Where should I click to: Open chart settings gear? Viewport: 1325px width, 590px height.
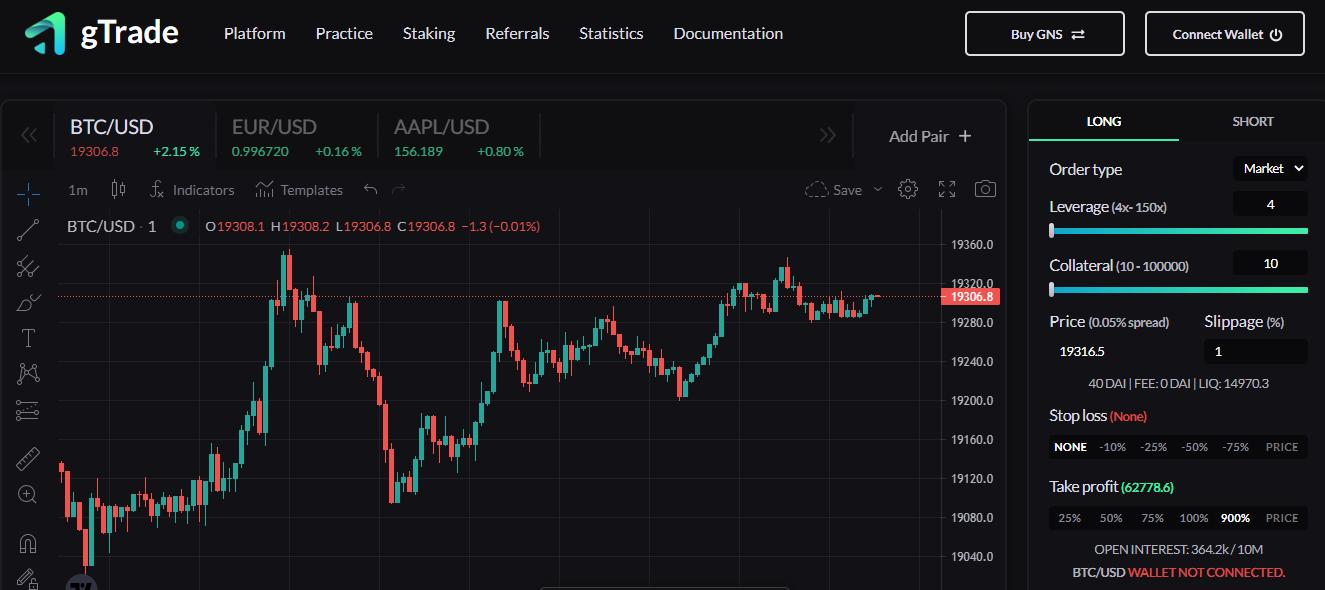pyautogui.click(x=908, y=189)
